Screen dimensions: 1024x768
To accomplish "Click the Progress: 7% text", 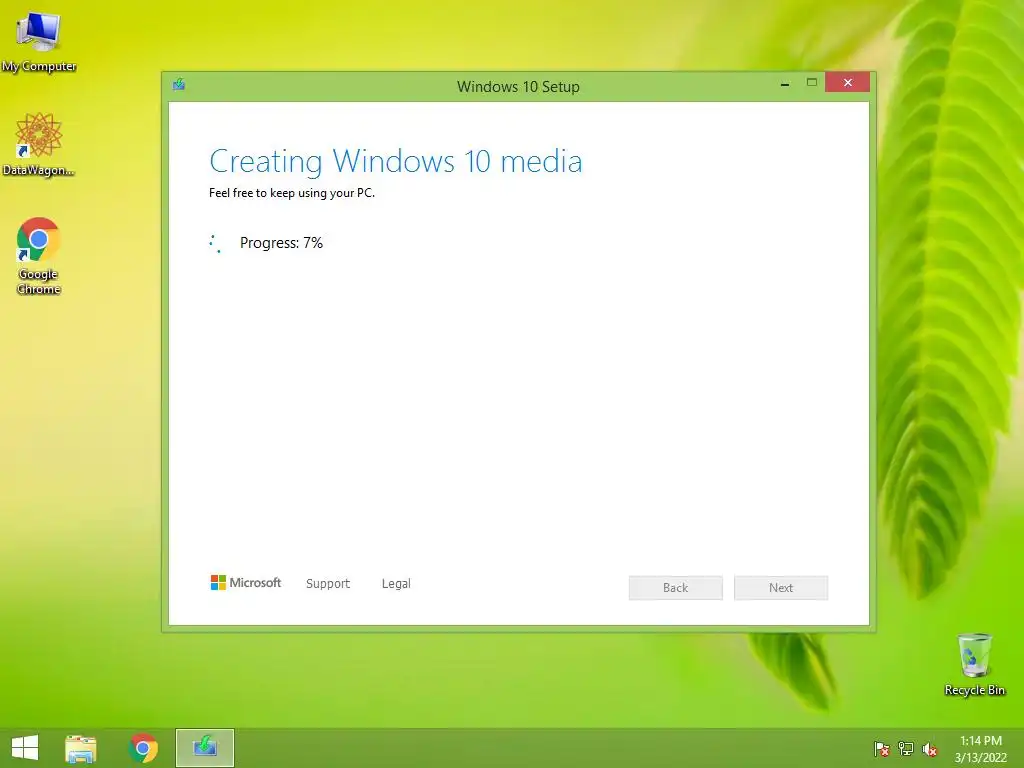I will pos(281,243).
